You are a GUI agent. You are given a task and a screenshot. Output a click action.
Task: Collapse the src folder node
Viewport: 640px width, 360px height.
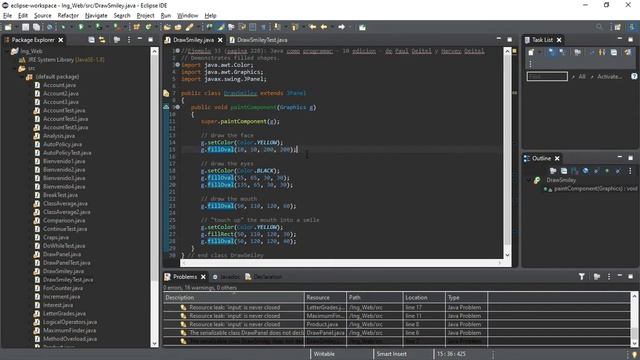(15, 69)
